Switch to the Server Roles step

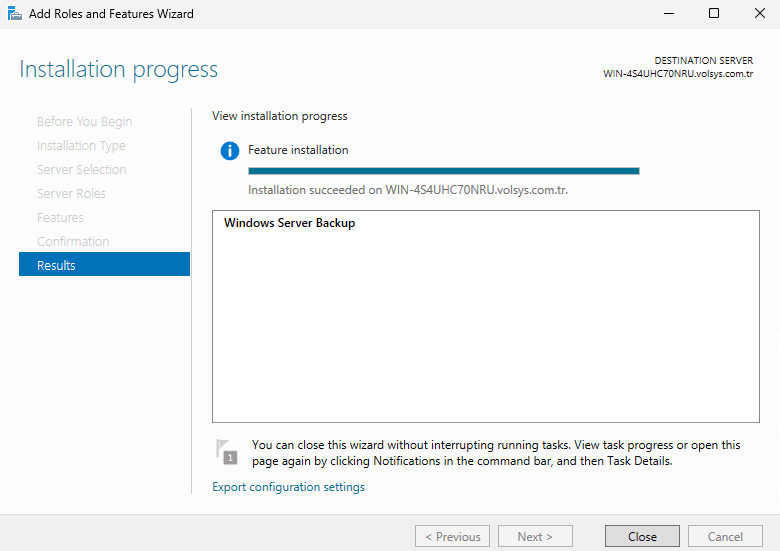[x=71, y=194]
